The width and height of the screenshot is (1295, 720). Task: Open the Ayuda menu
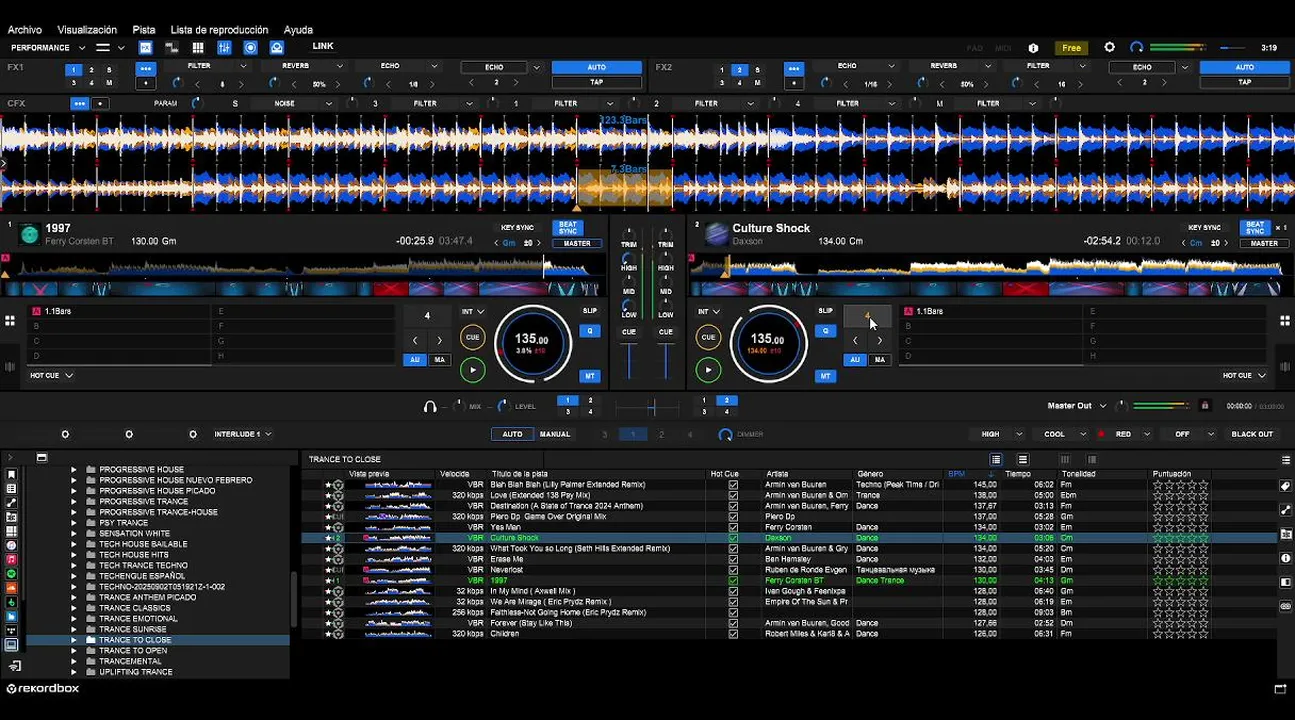pyautogui.click(x=298, y=30)
